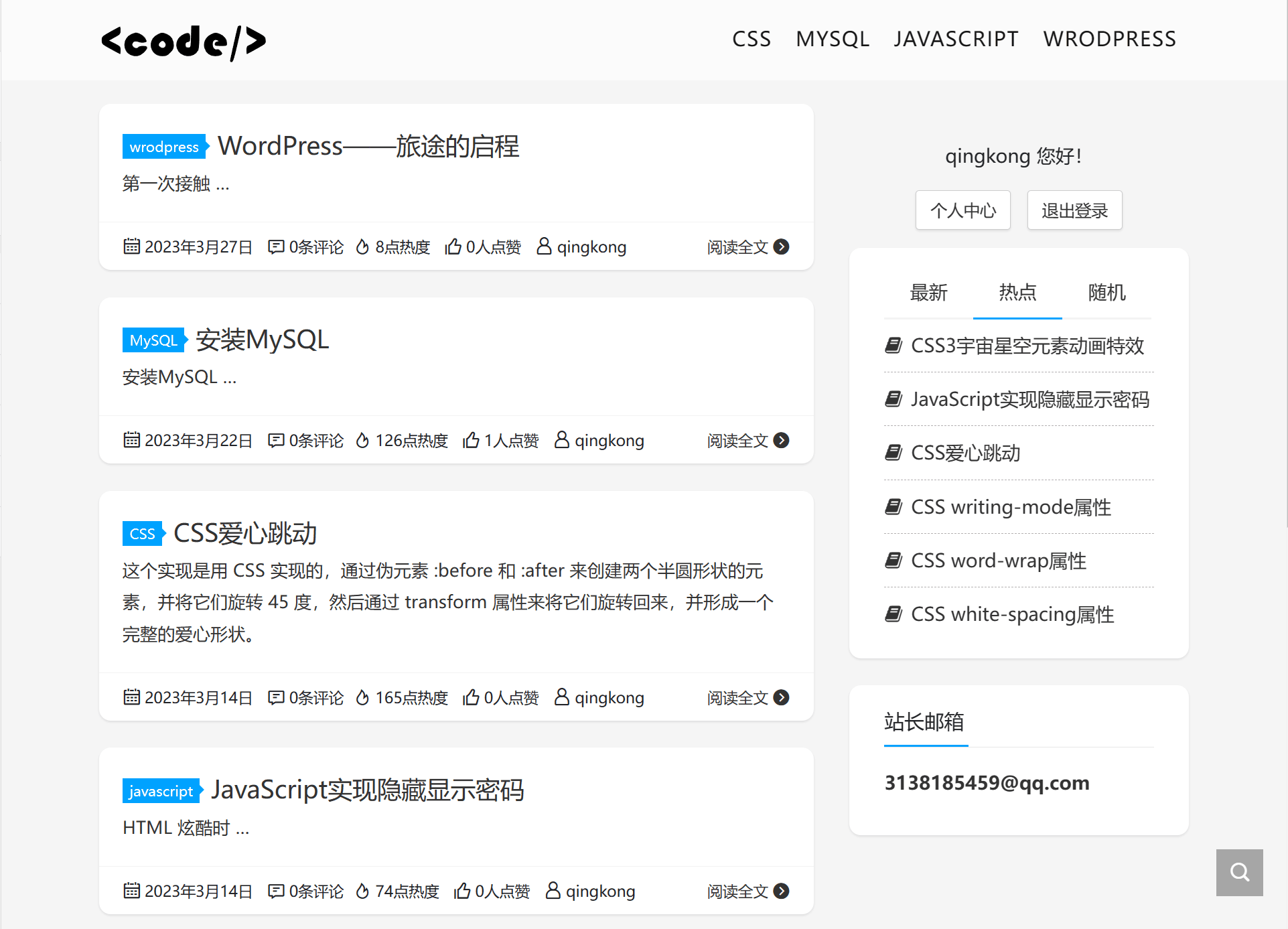Open the search icon at bottom right
The height and width of the screenshot is (929, 1288).
1238,872
